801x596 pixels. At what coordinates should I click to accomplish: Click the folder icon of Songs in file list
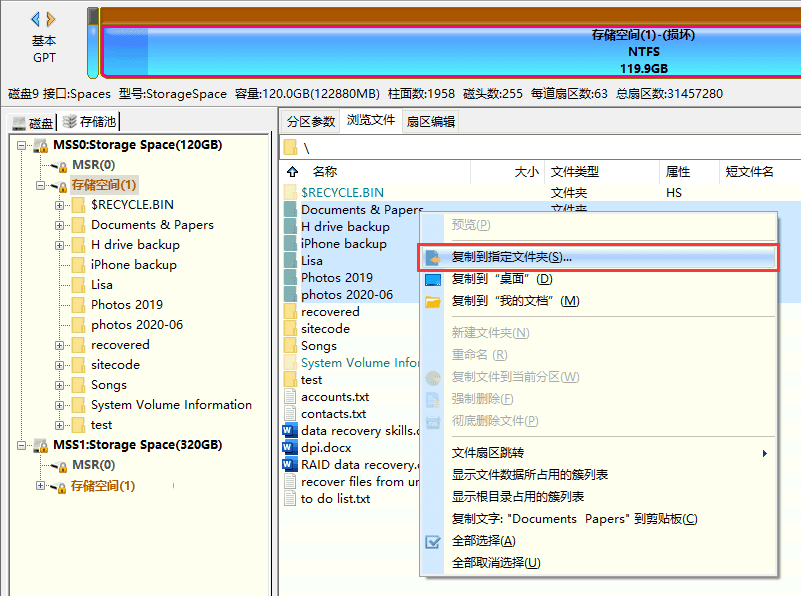pos(290,345)
